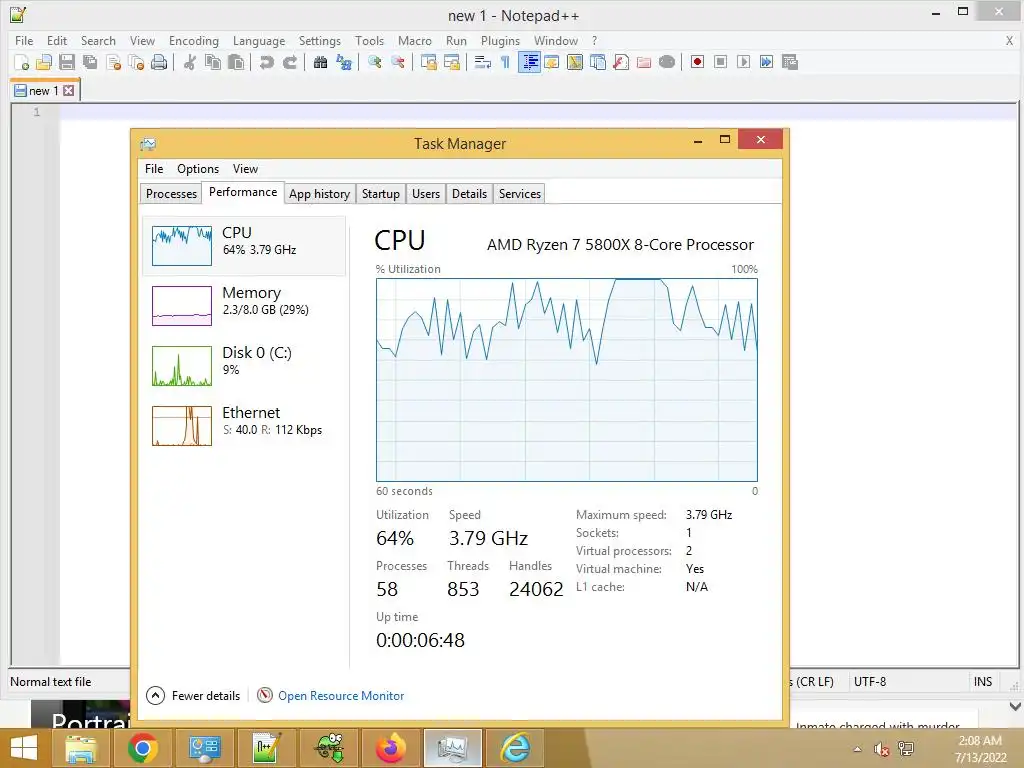
Task: Click the CPU utilization graph
Action: 567,380
